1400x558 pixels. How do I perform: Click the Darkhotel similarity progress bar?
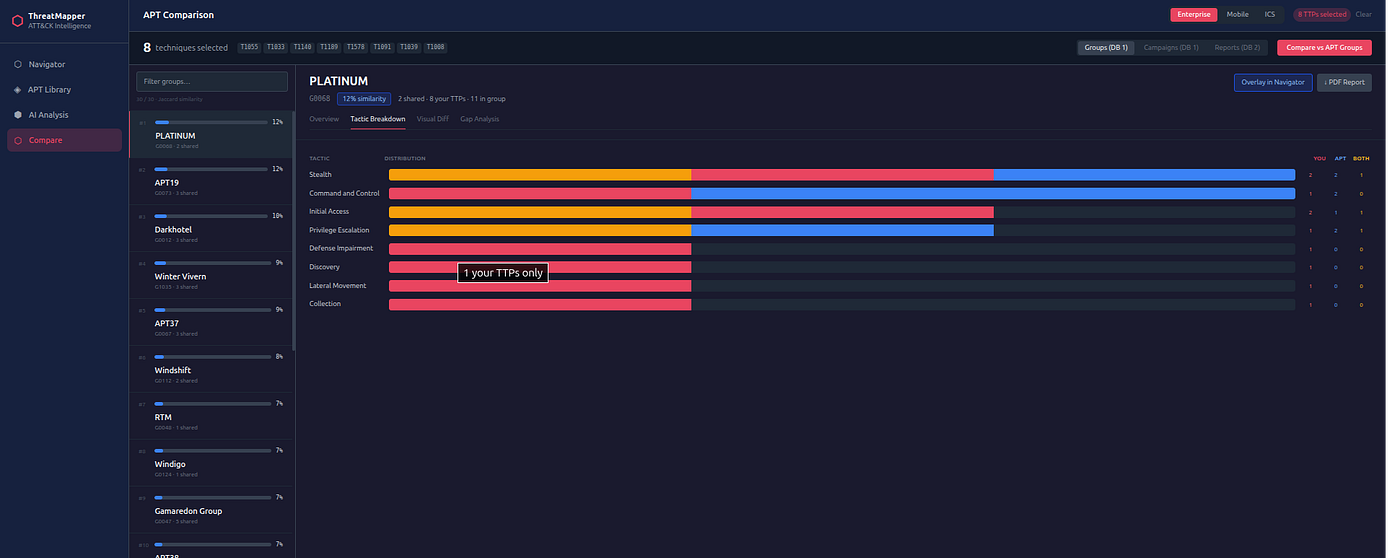click(x=212, y=215)
